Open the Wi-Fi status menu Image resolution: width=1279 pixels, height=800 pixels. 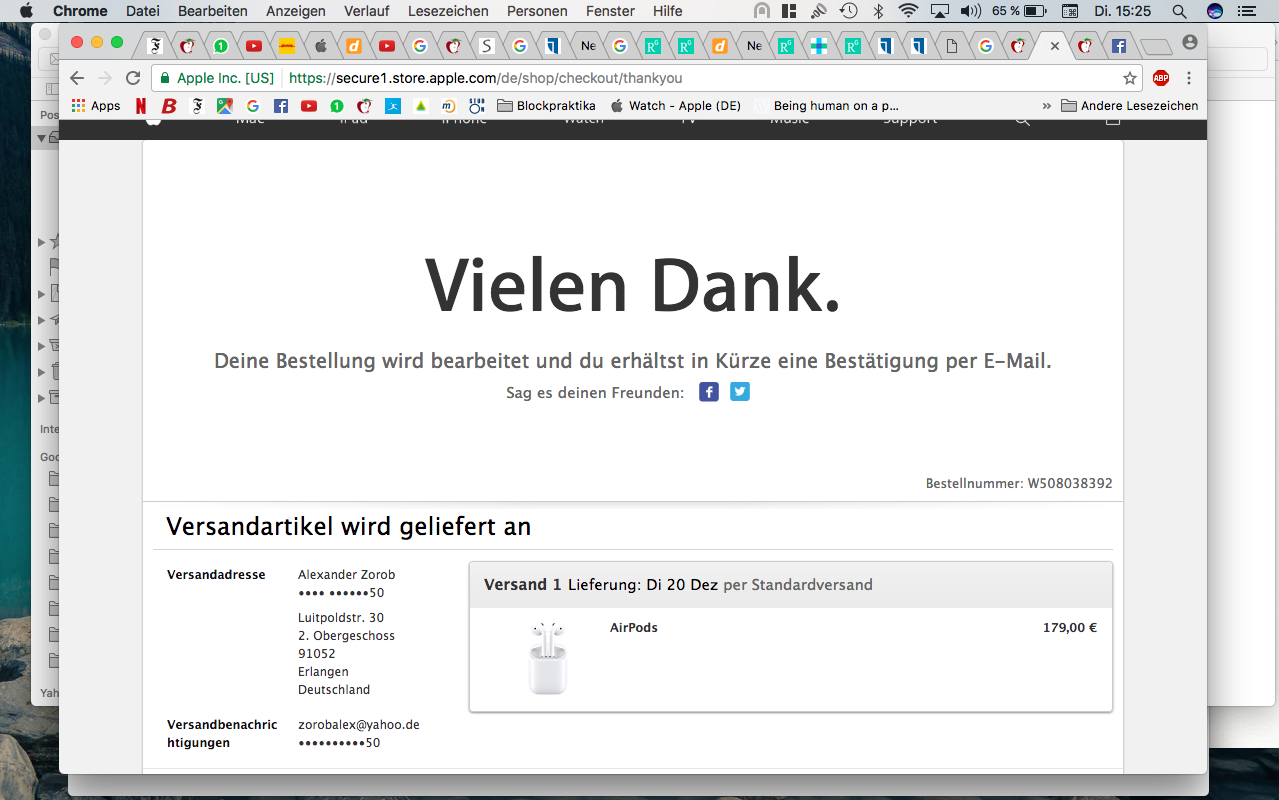tap(908, 11)
